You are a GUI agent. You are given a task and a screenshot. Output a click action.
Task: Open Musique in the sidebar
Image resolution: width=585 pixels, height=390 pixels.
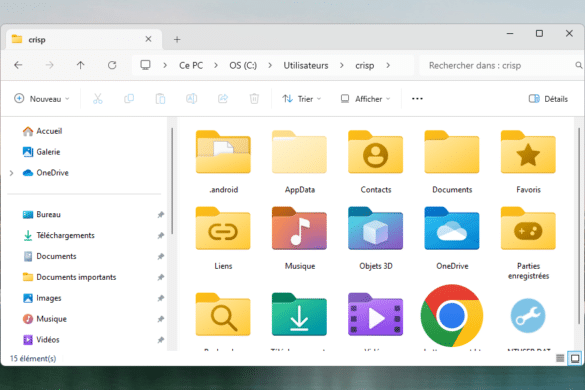tap(44, 319)
